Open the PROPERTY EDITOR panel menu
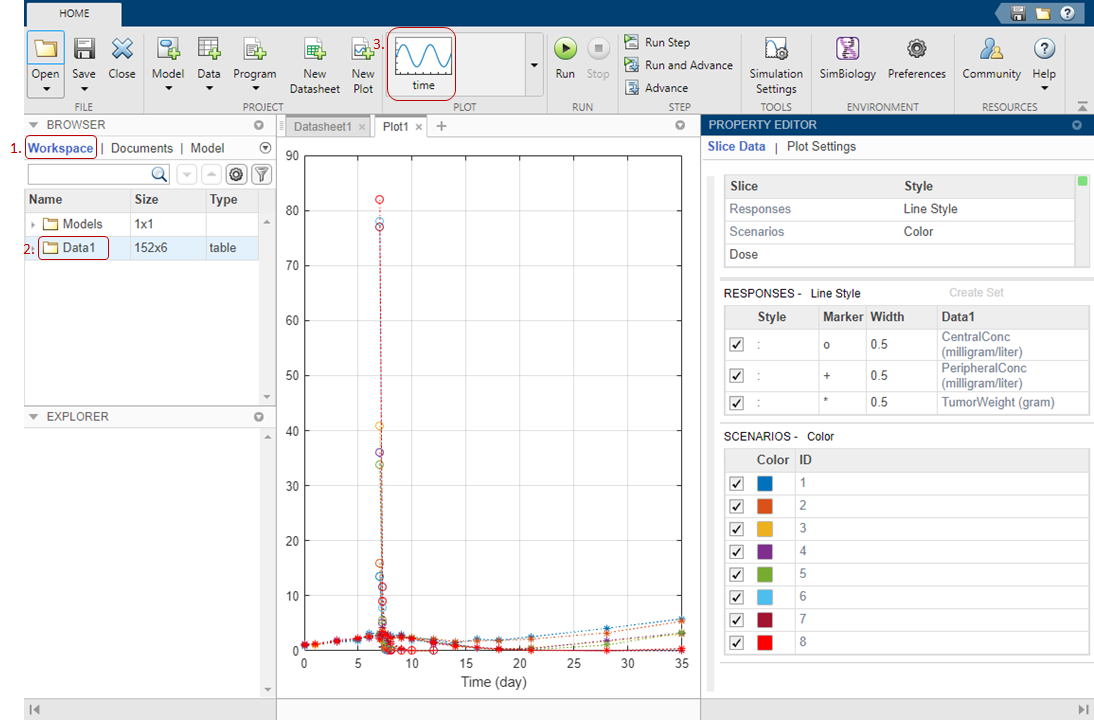The image size is (1094, 720). point(1077,125)
